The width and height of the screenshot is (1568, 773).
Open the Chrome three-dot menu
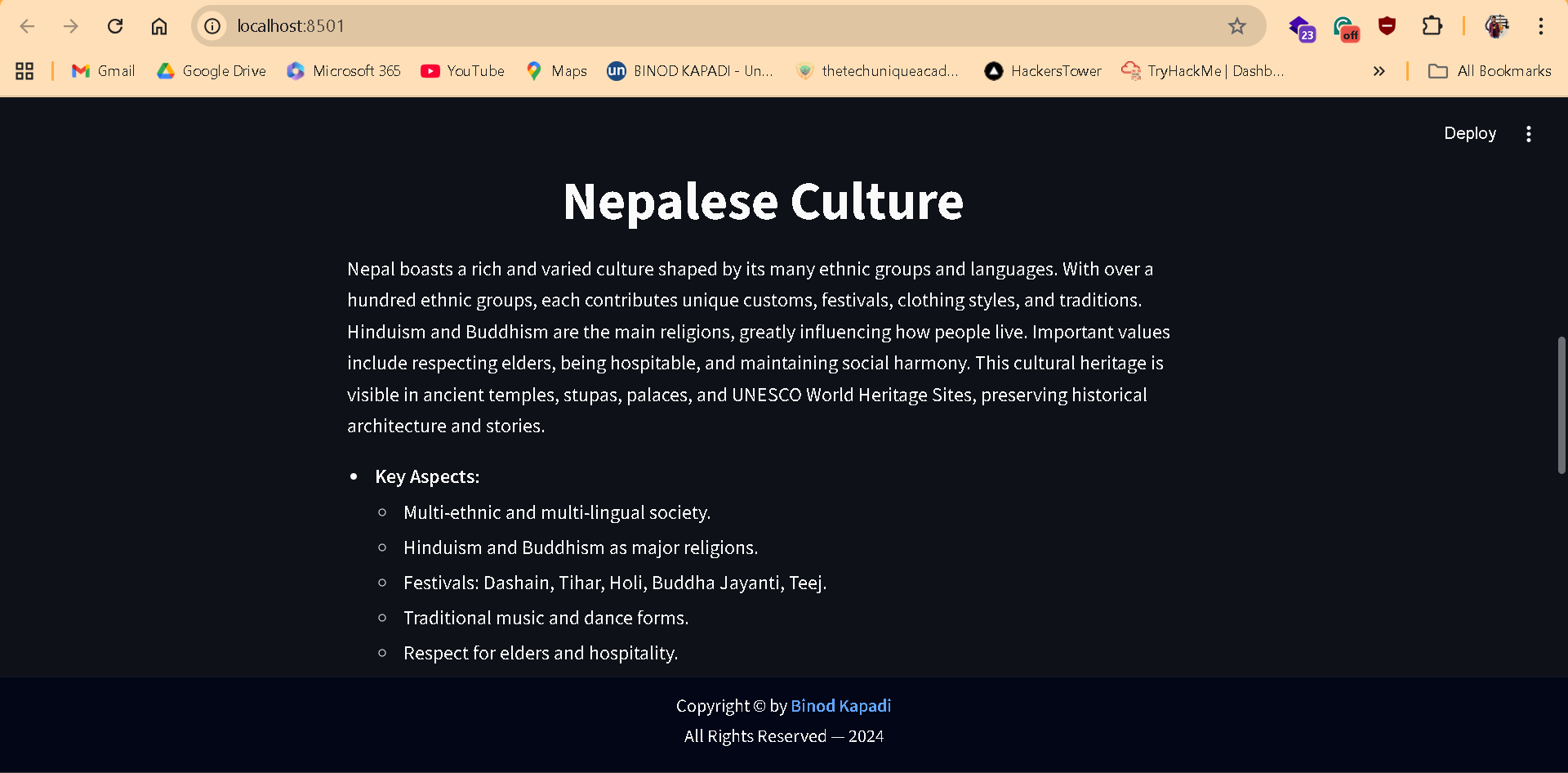(1540, 26)
